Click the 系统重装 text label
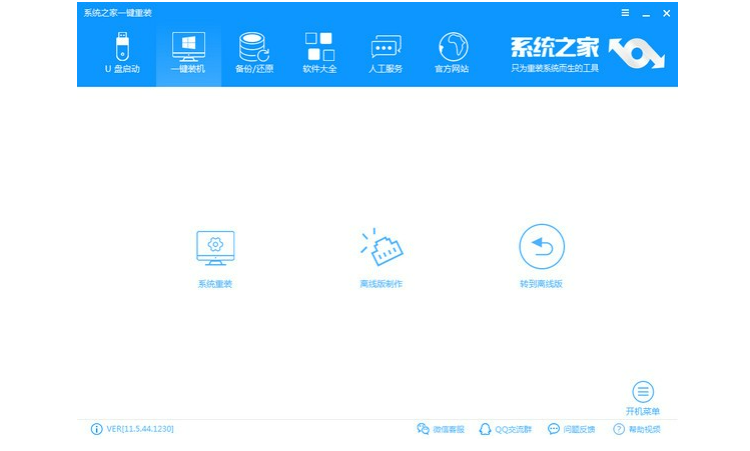750x451 pixels. tap(215, 284)
